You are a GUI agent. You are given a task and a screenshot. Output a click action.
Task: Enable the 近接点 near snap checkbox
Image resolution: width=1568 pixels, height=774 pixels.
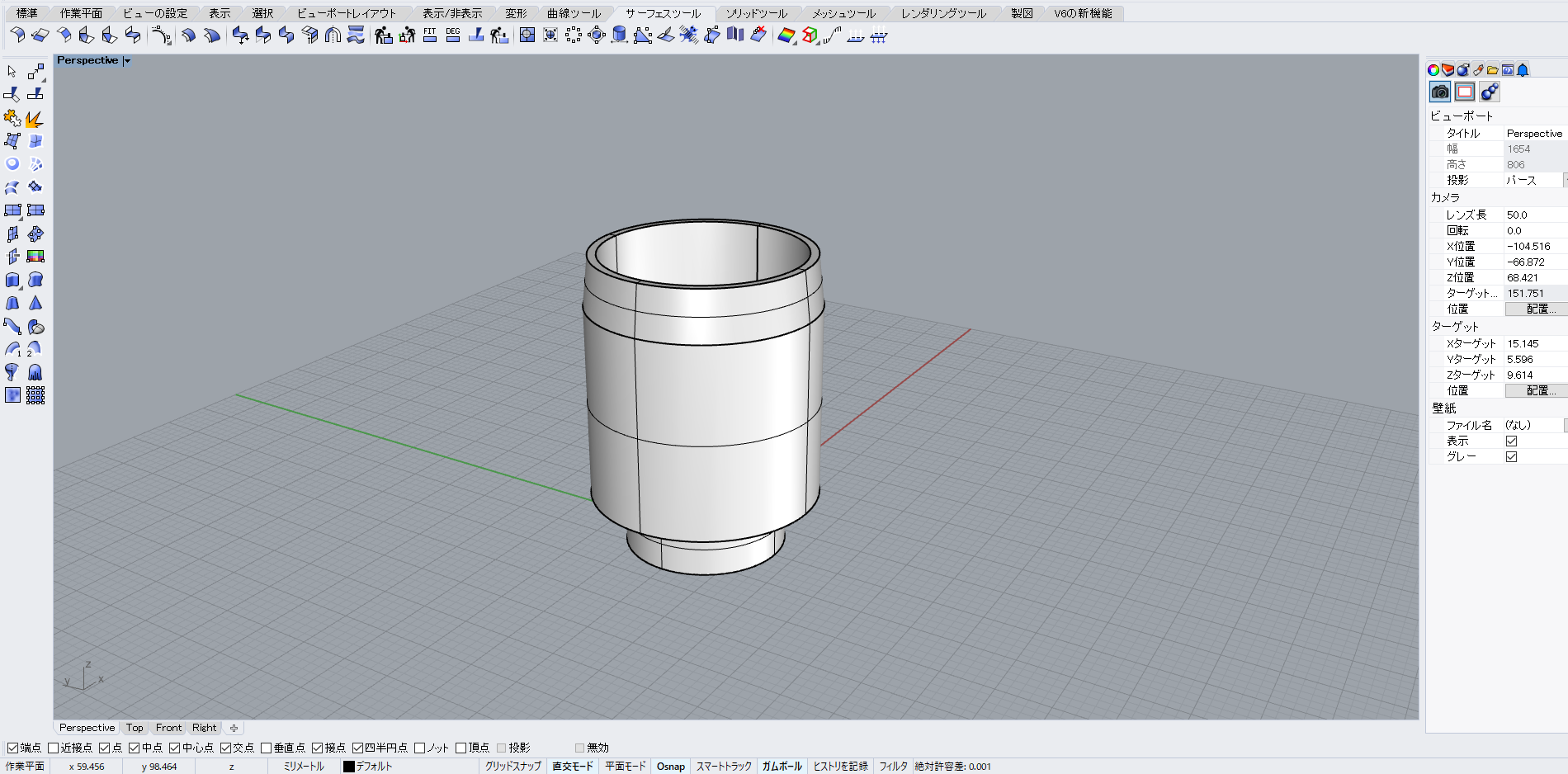[54, 748]
